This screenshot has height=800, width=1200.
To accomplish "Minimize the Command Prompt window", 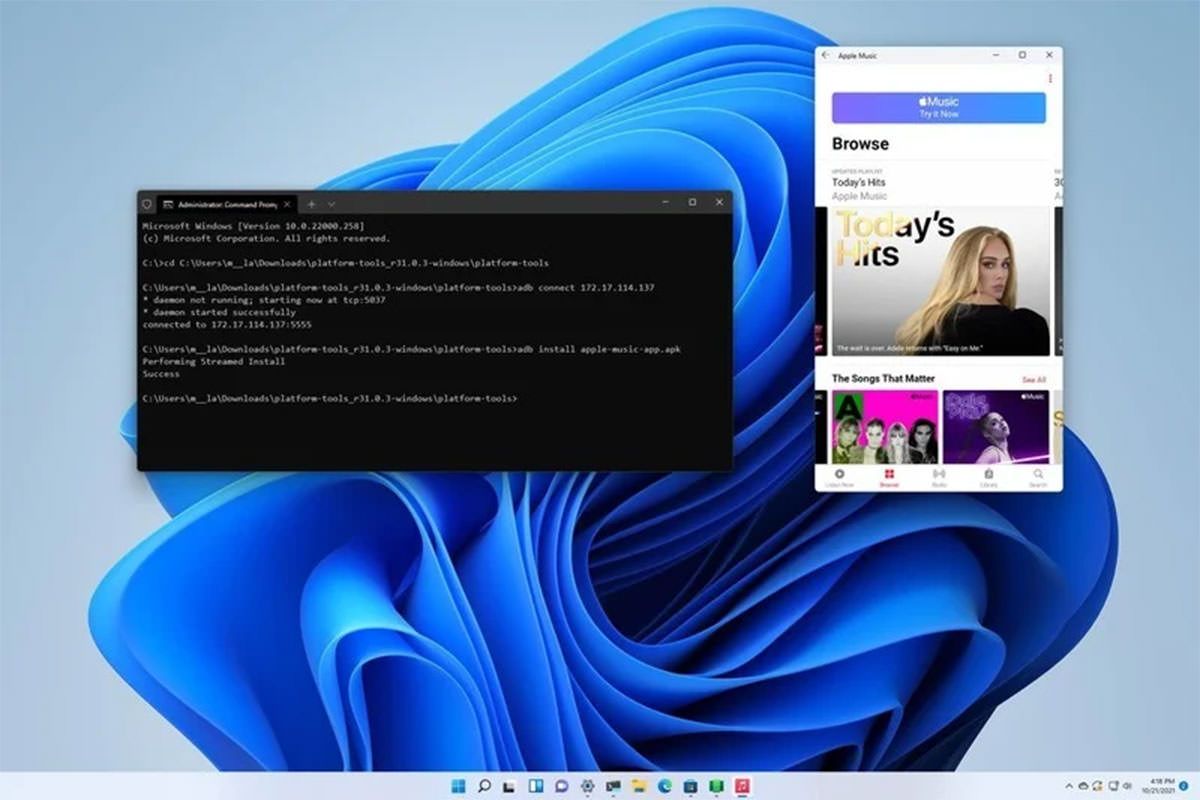I will pyautogui.click(x=666, y=202).
